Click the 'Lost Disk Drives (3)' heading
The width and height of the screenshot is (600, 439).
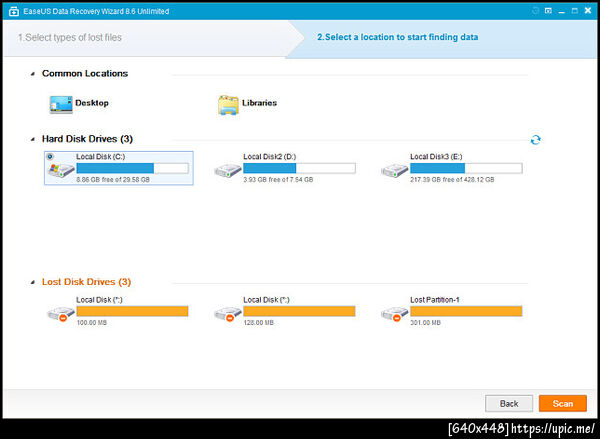[86, 282]
